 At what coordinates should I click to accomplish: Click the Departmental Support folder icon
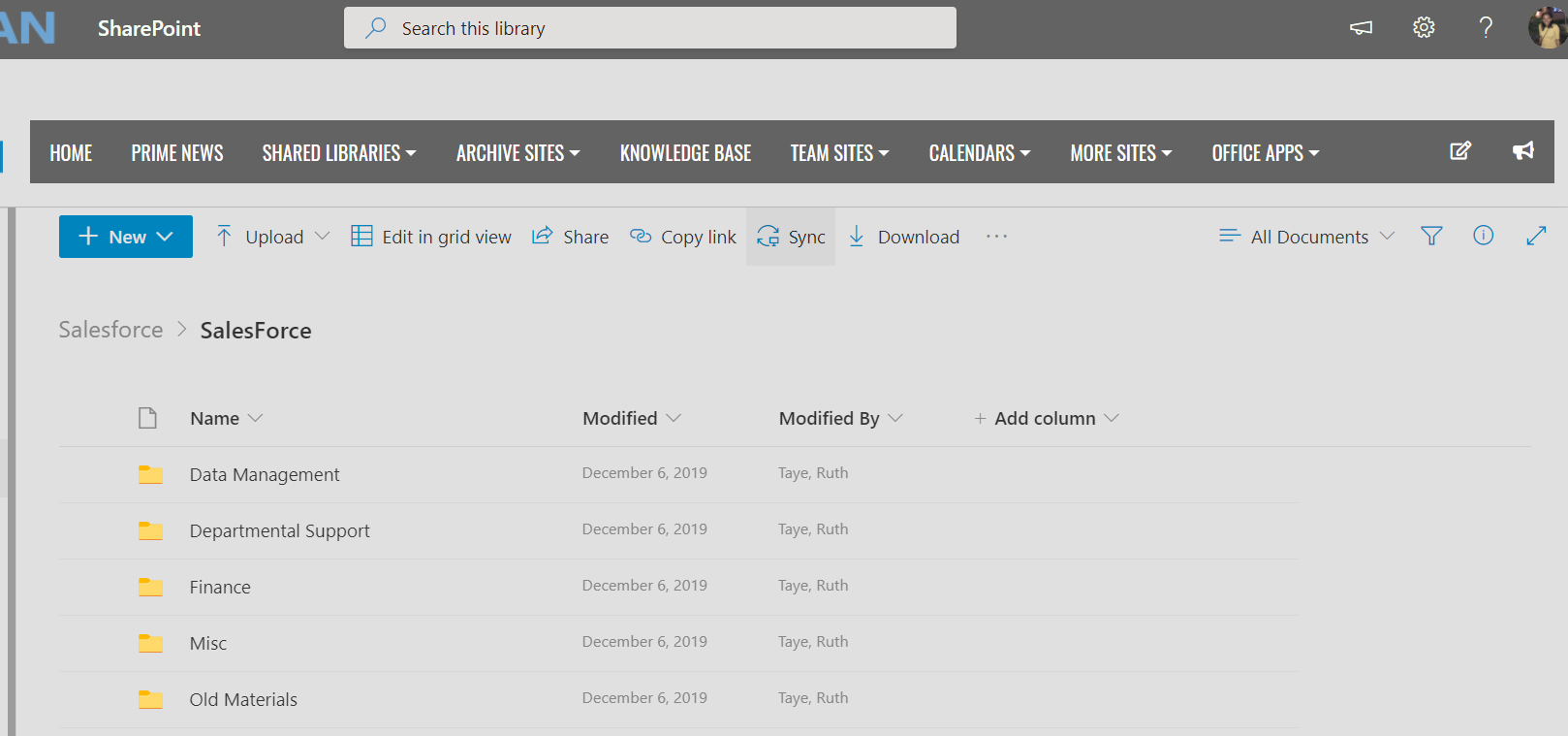pyautogui.click(x=150, y=530)
